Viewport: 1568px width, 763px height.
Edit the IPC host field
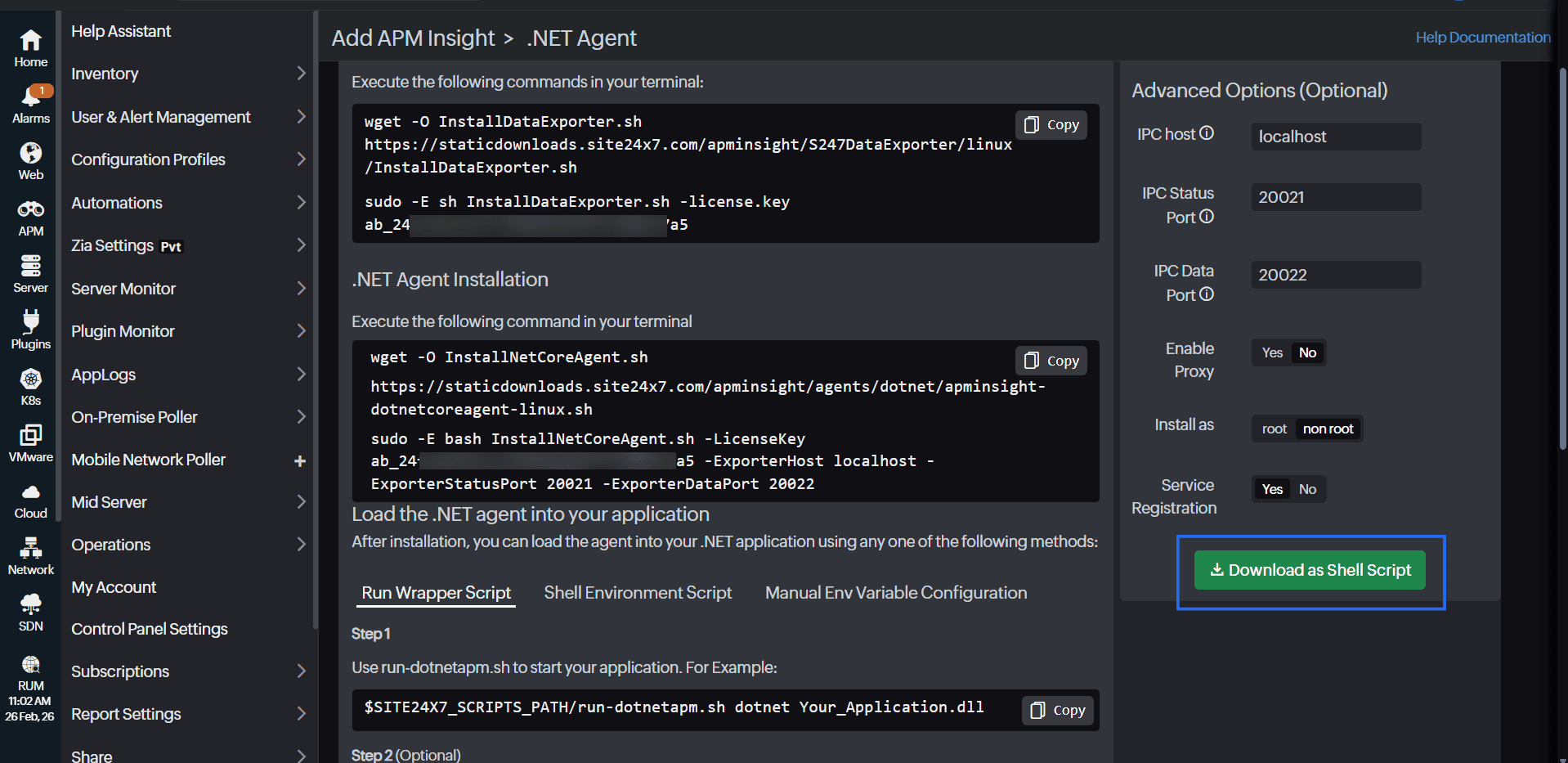(1335, 136)
